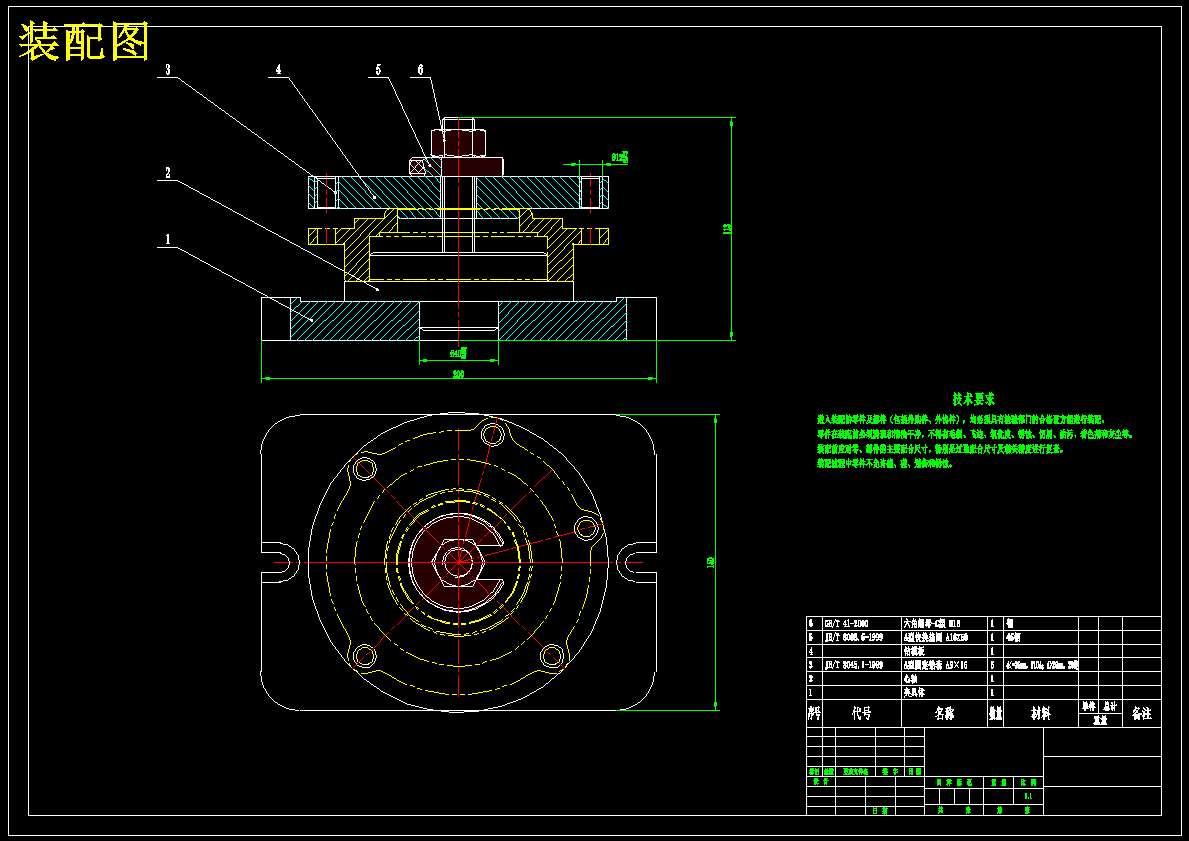Select balloon number 4 label
1189x841 pixels.
[278, 70]
